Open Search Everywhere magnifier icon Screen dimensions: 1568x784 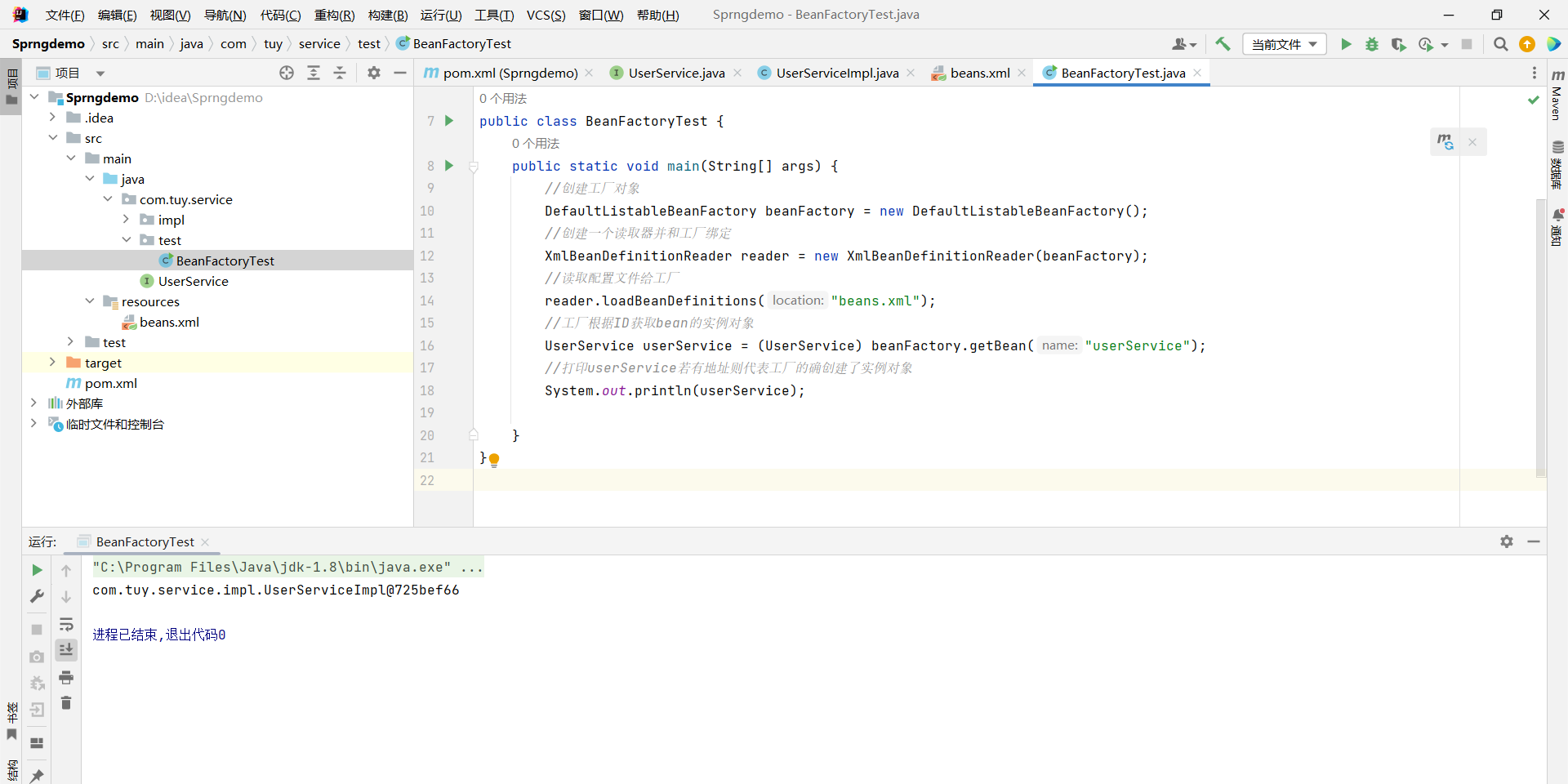pos(1500,44)
